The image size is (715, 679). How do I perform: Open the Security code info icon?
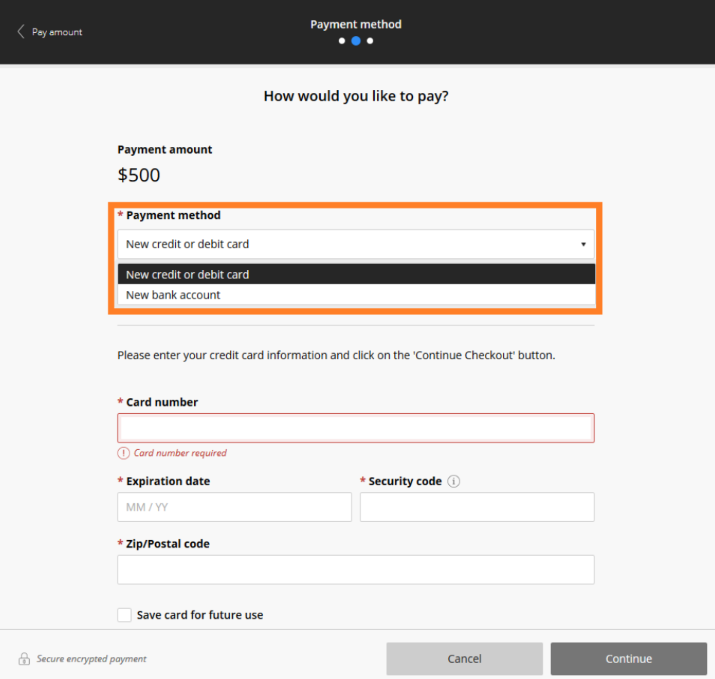453,481
